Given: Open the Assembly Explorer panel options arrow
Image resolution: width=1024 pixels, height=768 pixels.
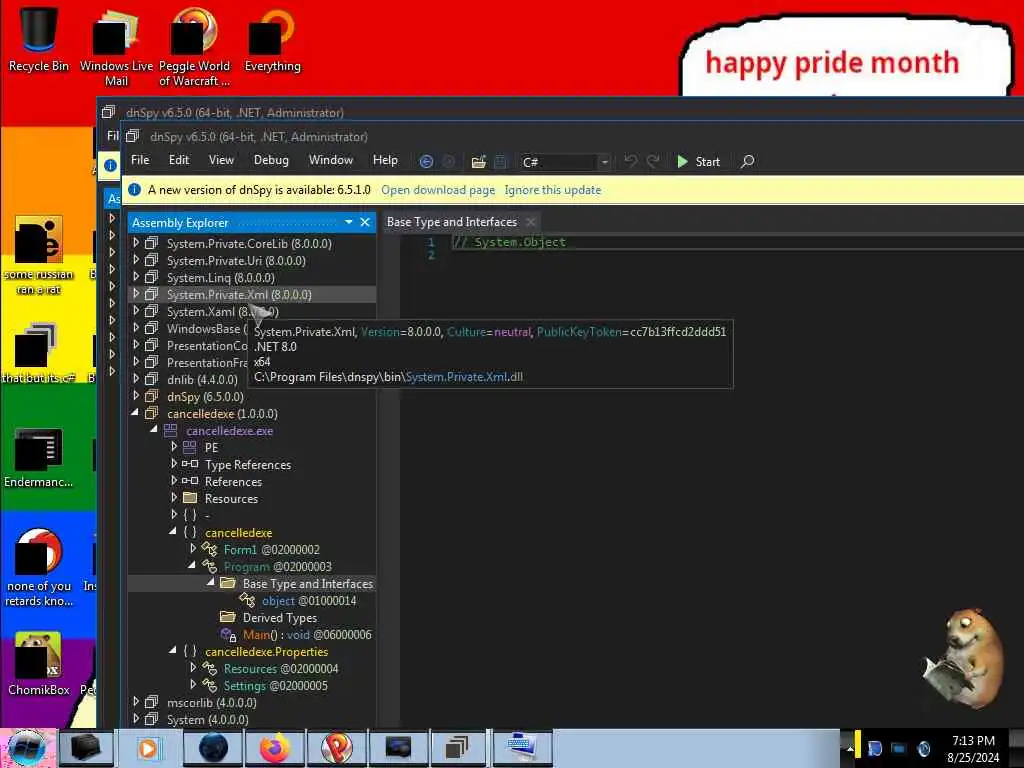Looking at the screenshot, I should 349,223.
